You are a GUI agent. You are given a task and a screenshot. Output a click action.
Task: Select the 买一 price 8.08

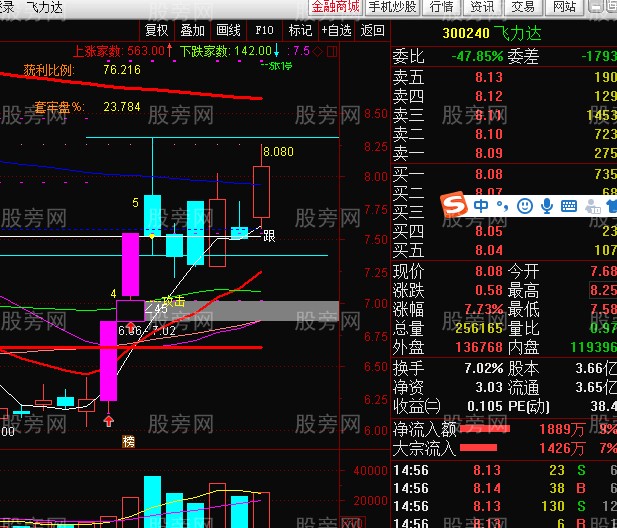tap(489, 174)
